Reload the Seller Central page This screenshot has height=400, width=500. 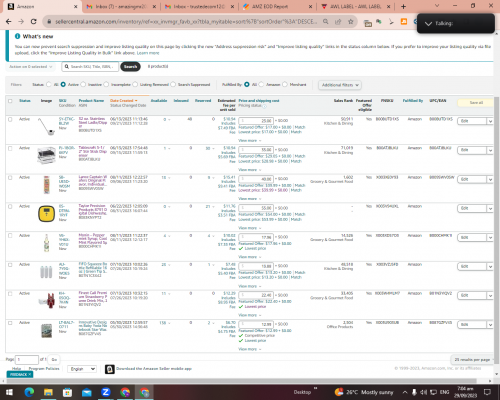pos(33,22)
